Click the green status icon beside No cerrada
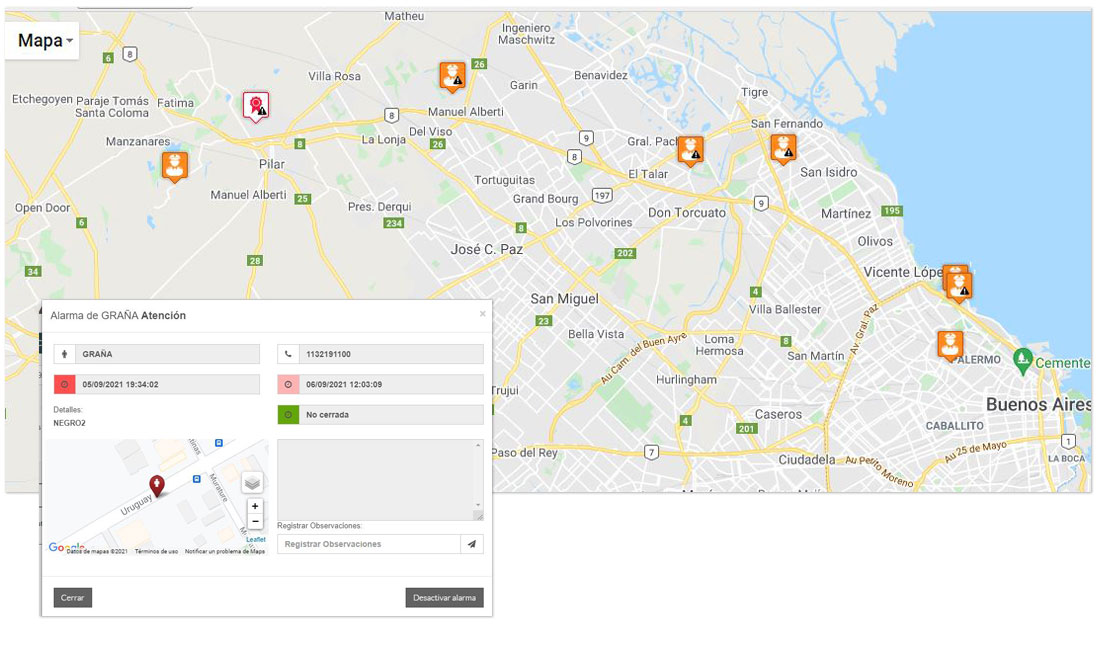This screenshot has width=1100, height=650. click(x=288, y=414)
